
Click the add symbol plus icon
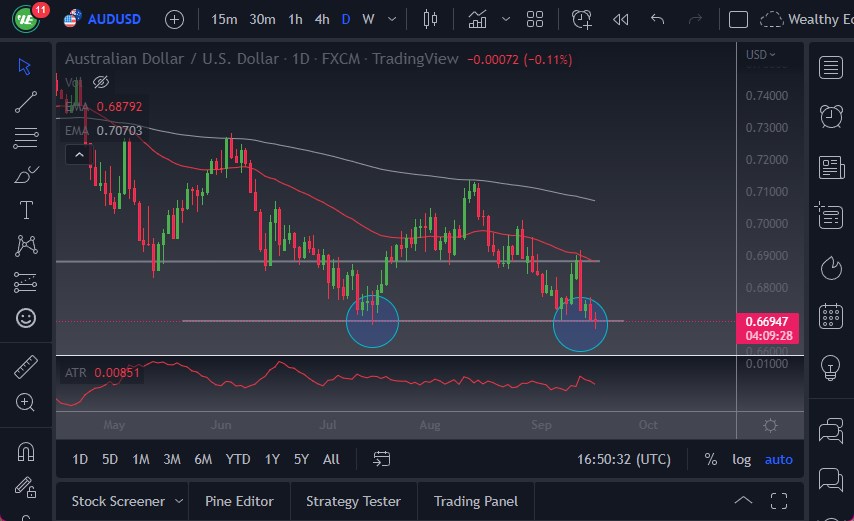point(174,19)
